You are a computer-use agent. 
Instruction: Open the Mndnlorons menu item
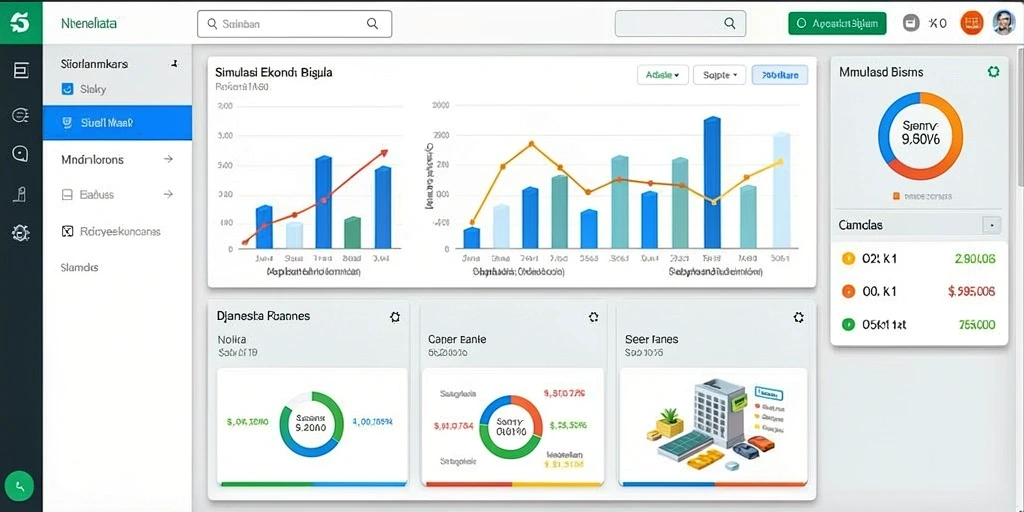[118, 159]
